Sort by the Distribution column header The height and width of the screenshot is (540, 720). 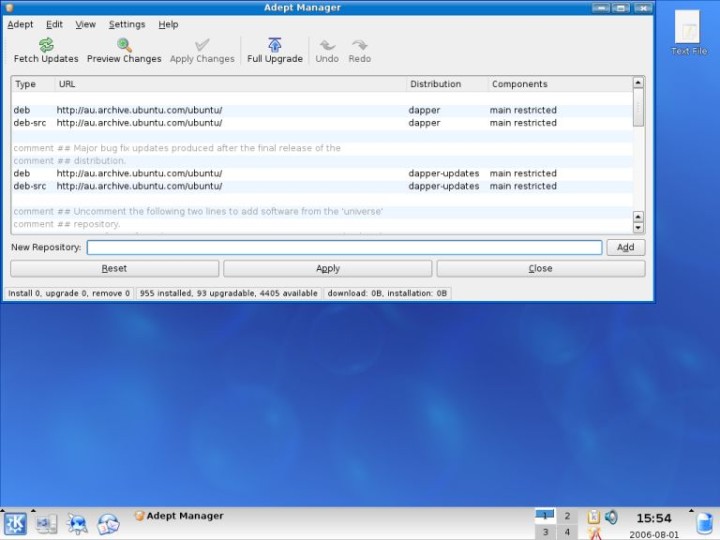447,84
